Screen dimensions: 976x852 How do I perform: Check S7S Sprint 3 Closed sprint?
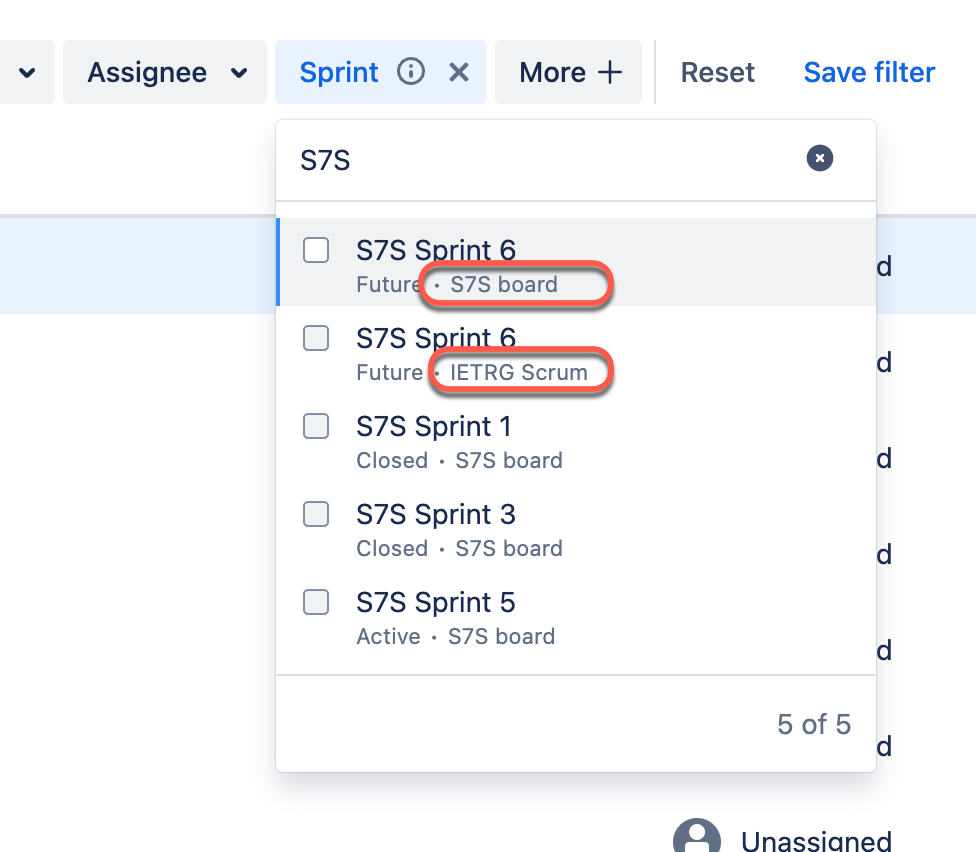315,514
